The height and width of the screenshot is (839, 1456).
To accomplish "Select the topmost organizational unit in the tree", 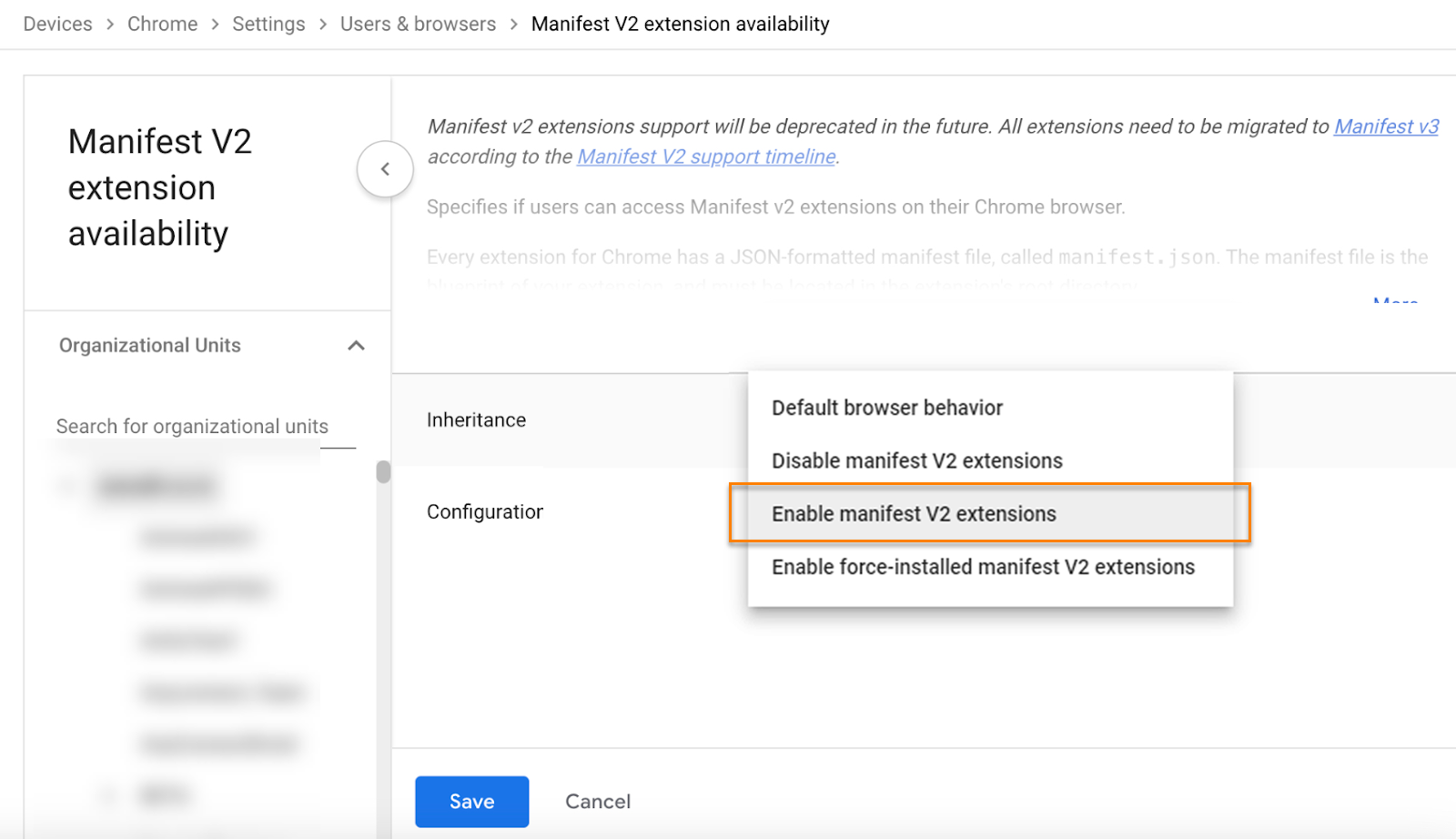I will pyautogui.click(x=157, y=486).
